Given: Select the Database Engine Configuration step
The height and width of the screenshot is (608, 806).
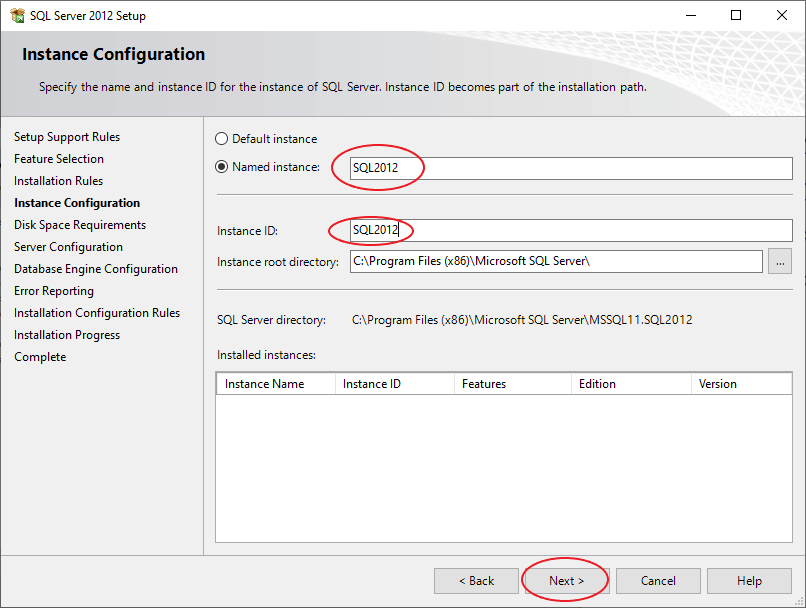Looking at the screenshot, I should [x=96, y=269].
